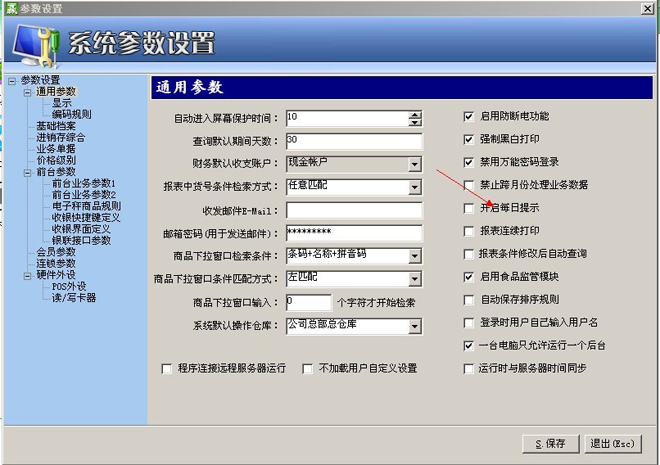Collapse the 前台参数 tree node

pos(27,172)
